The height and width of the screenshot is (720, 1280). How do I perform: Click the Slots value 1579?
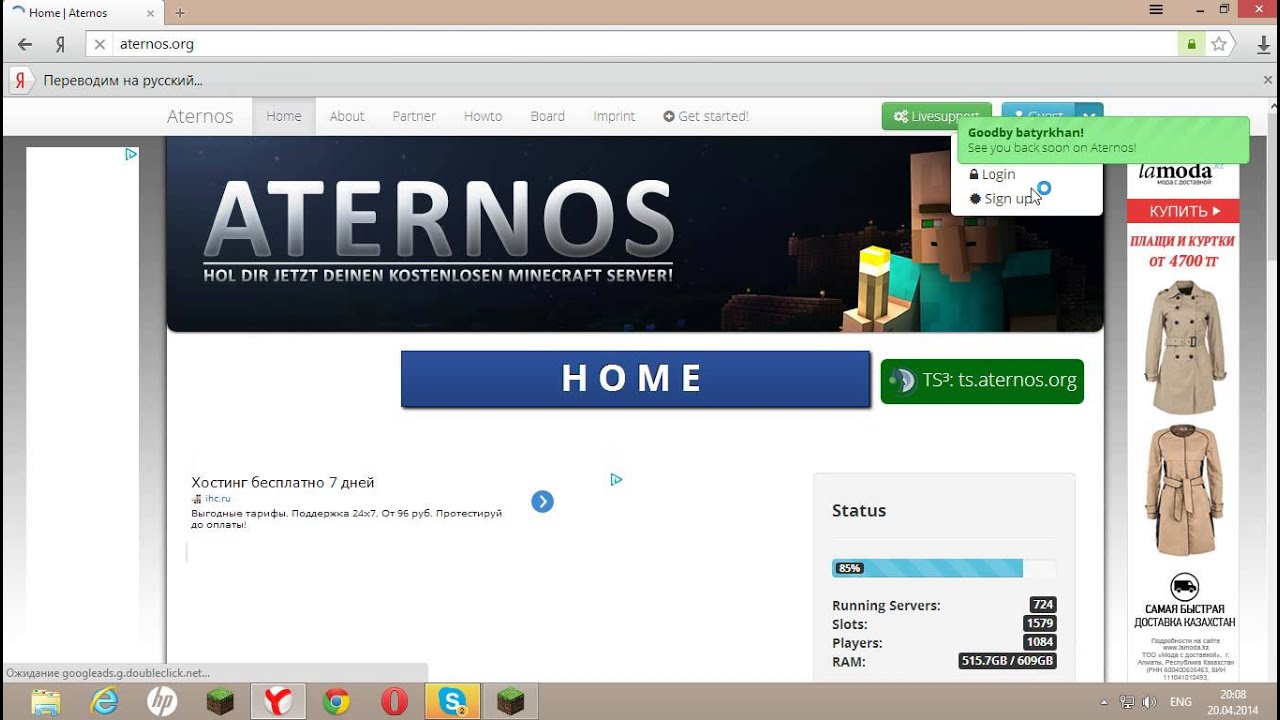pos(1040,624)
